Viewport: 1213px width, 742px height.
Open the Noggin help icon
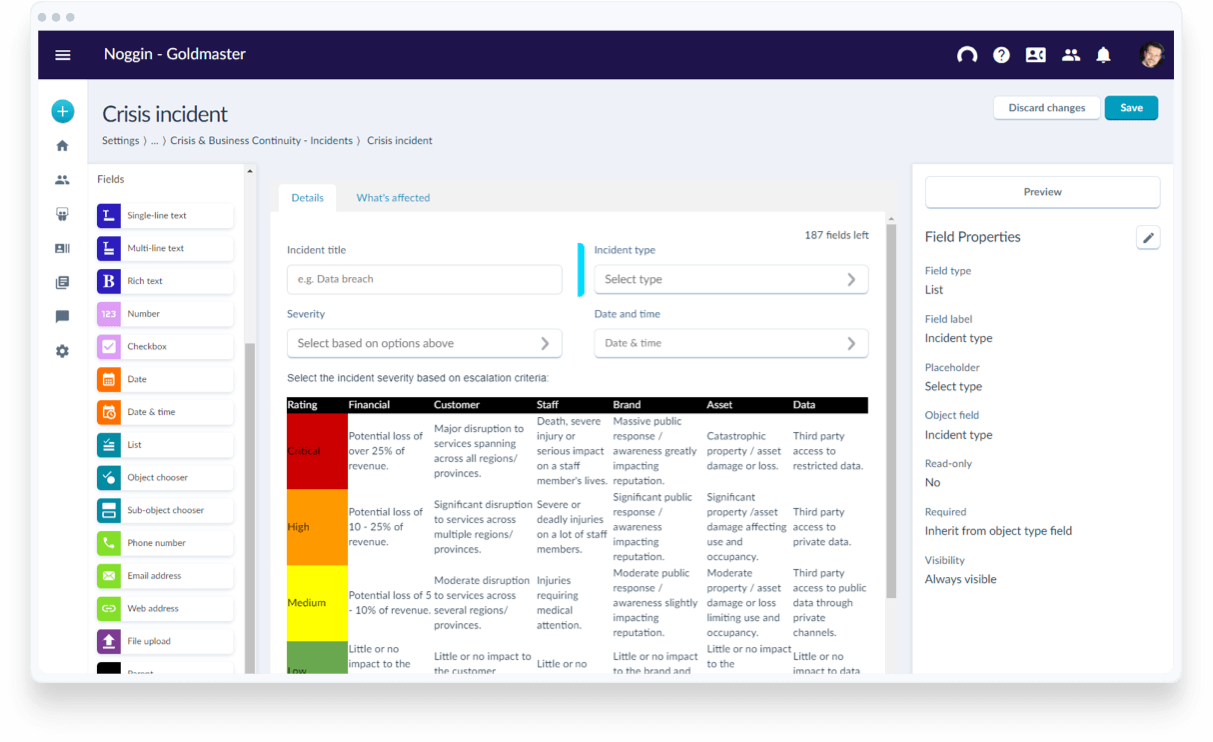(x=1001, y=55)
